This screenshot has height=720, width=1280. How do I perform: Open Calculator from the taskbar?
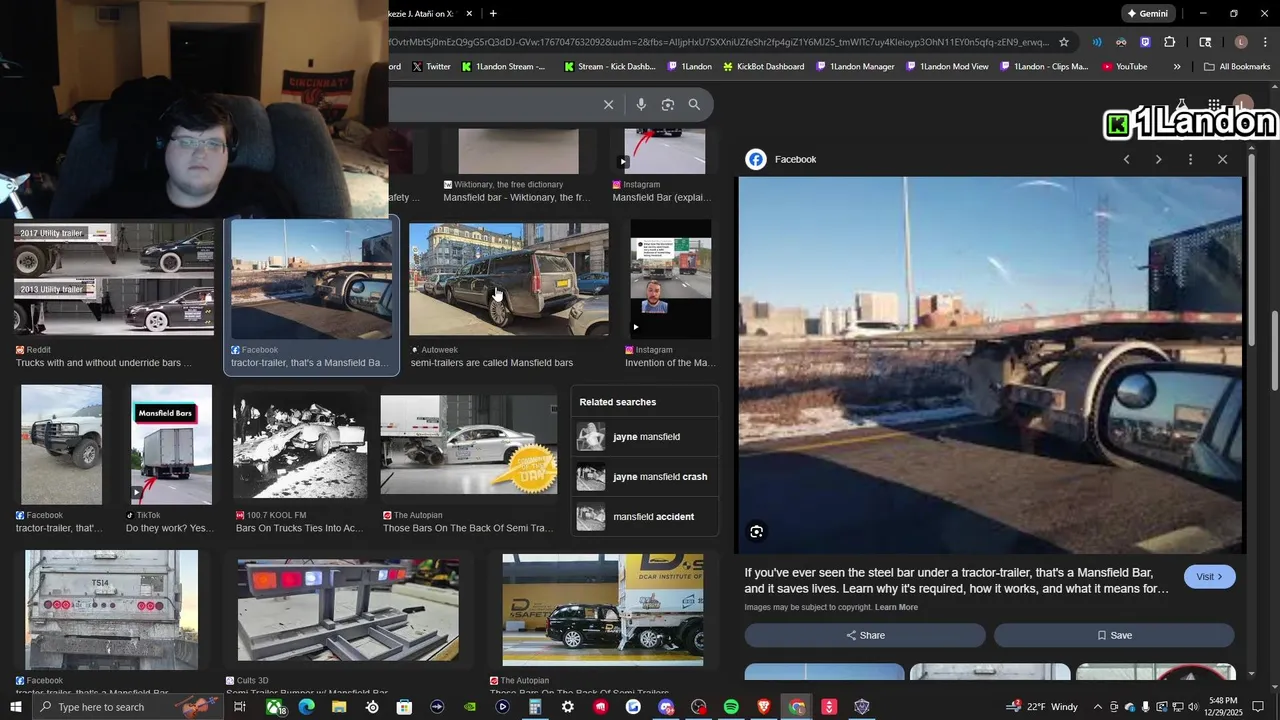535,707
